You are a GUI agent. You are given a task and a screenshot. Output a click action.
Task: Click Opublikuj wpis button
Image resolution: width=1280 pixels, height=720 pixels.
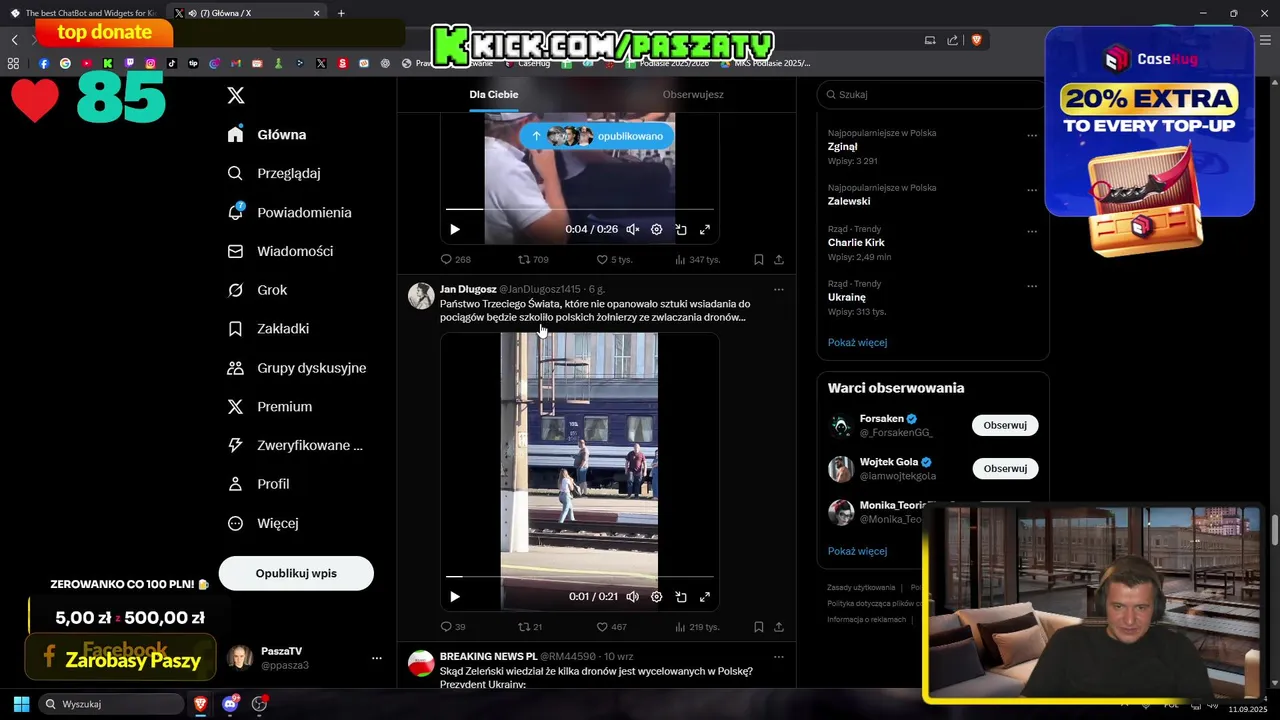[x=296, y=573]
